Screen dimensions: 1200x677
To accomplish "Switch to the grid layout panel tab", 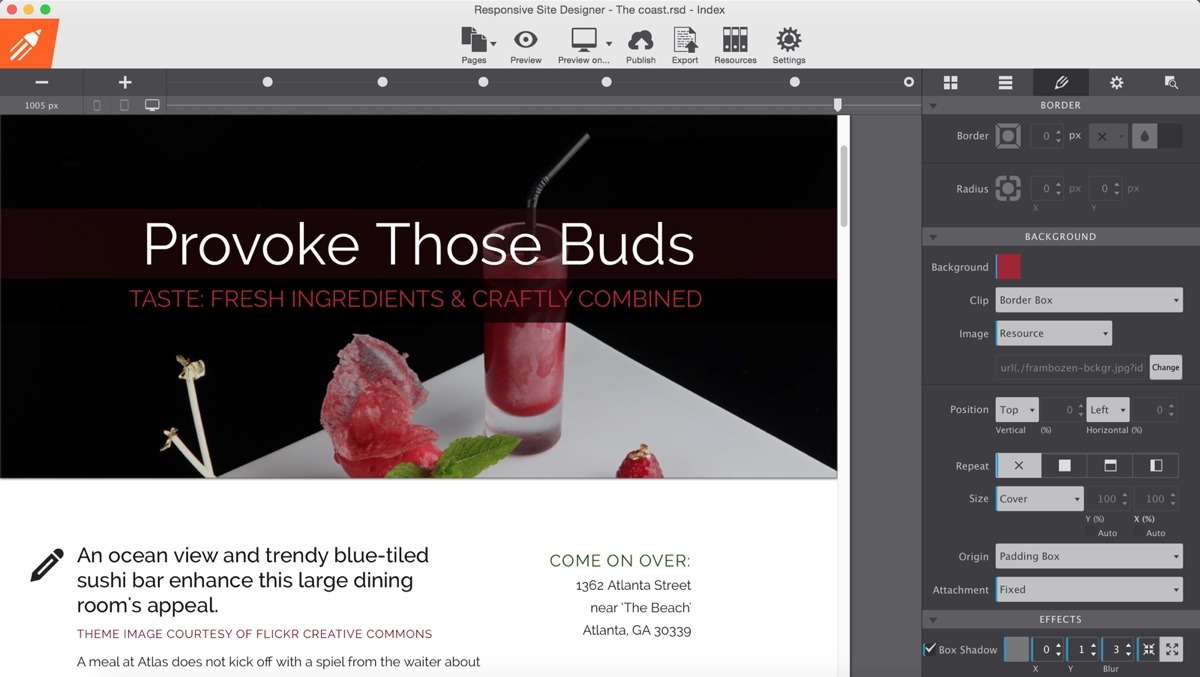I will point(950,83).
